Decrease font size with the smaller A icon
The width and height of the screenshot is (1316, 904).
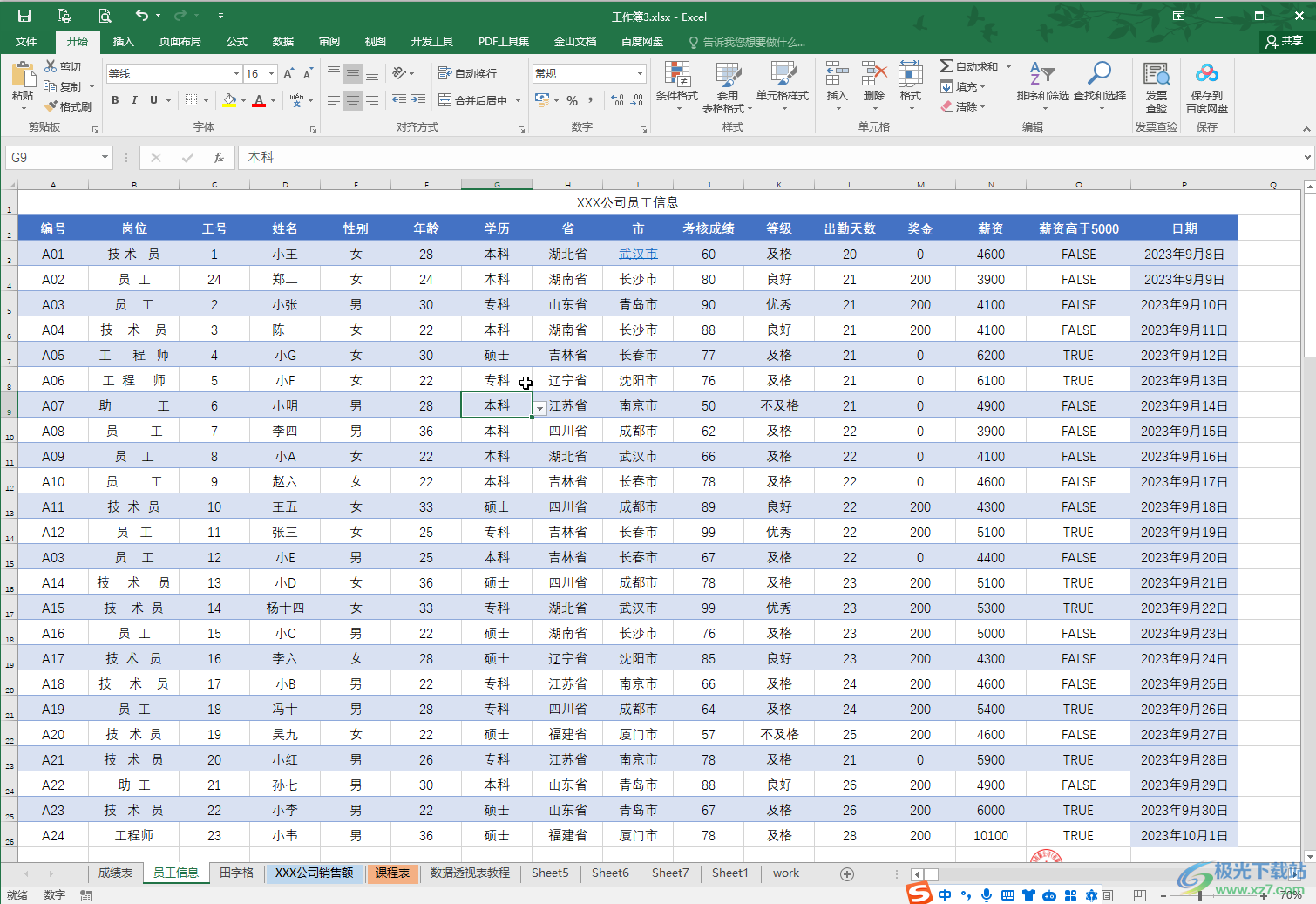308,74
